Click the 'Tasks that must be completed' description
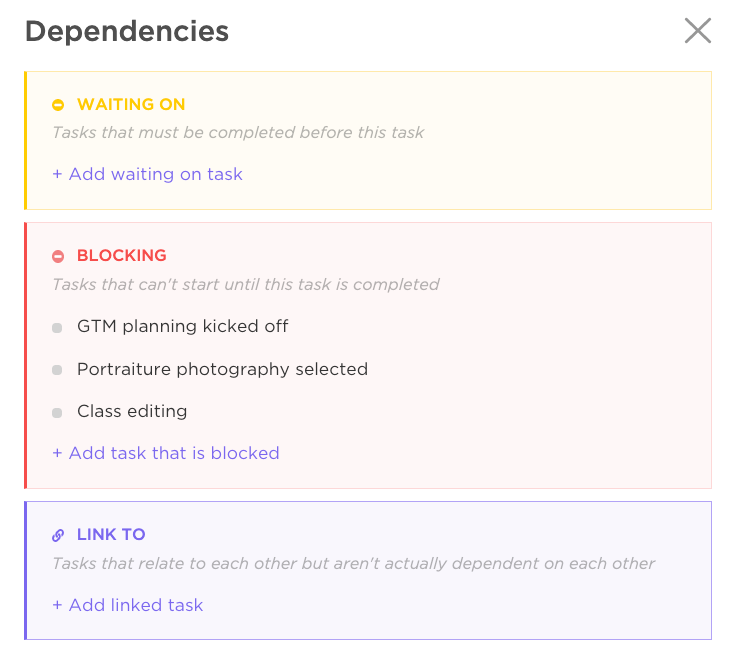 coord(238,132)
